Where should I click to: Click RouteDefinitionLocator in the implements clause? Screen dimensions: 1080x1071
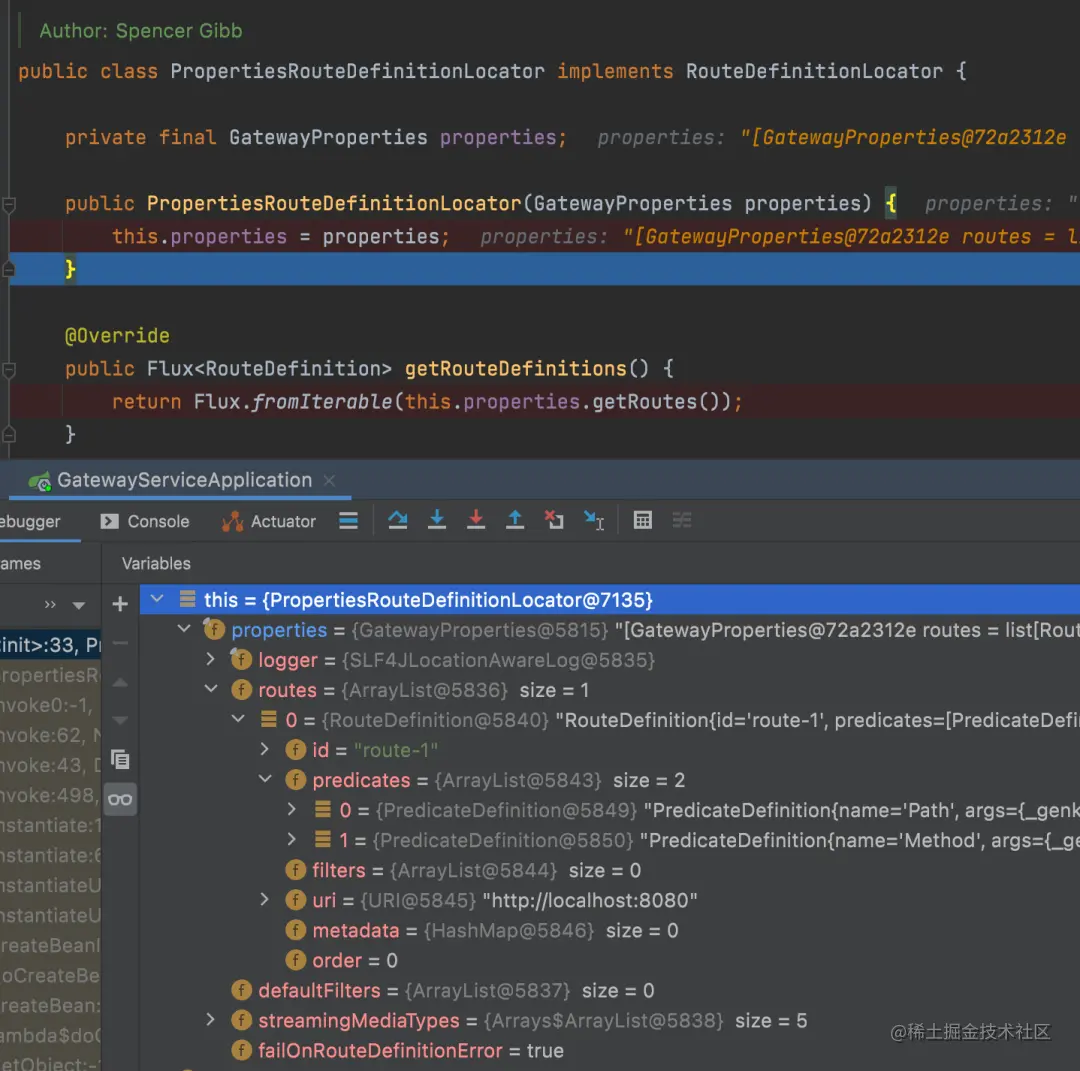pos(814,71)
